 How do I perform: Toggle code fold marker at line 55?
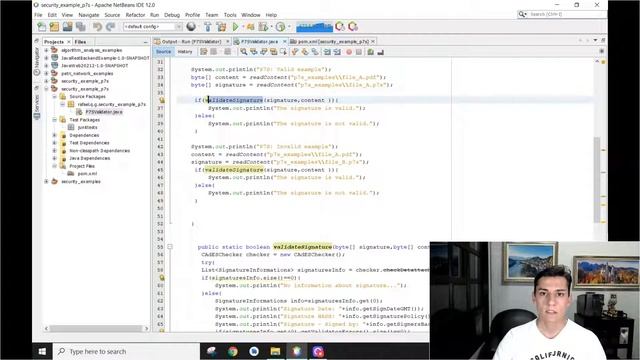(x=170, y=247)
